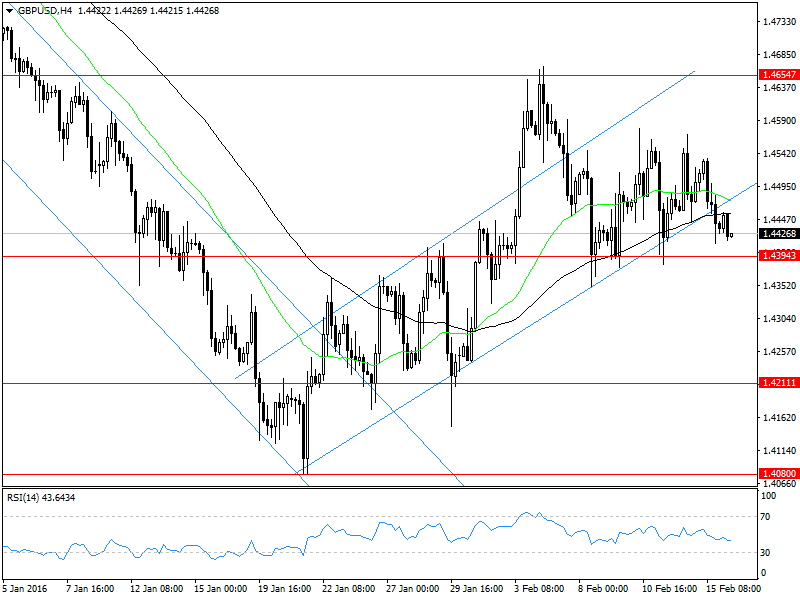Click the 12 Jan 08:00 time label
The height and width of the screenshot is (600, 800).
(157, 589)
